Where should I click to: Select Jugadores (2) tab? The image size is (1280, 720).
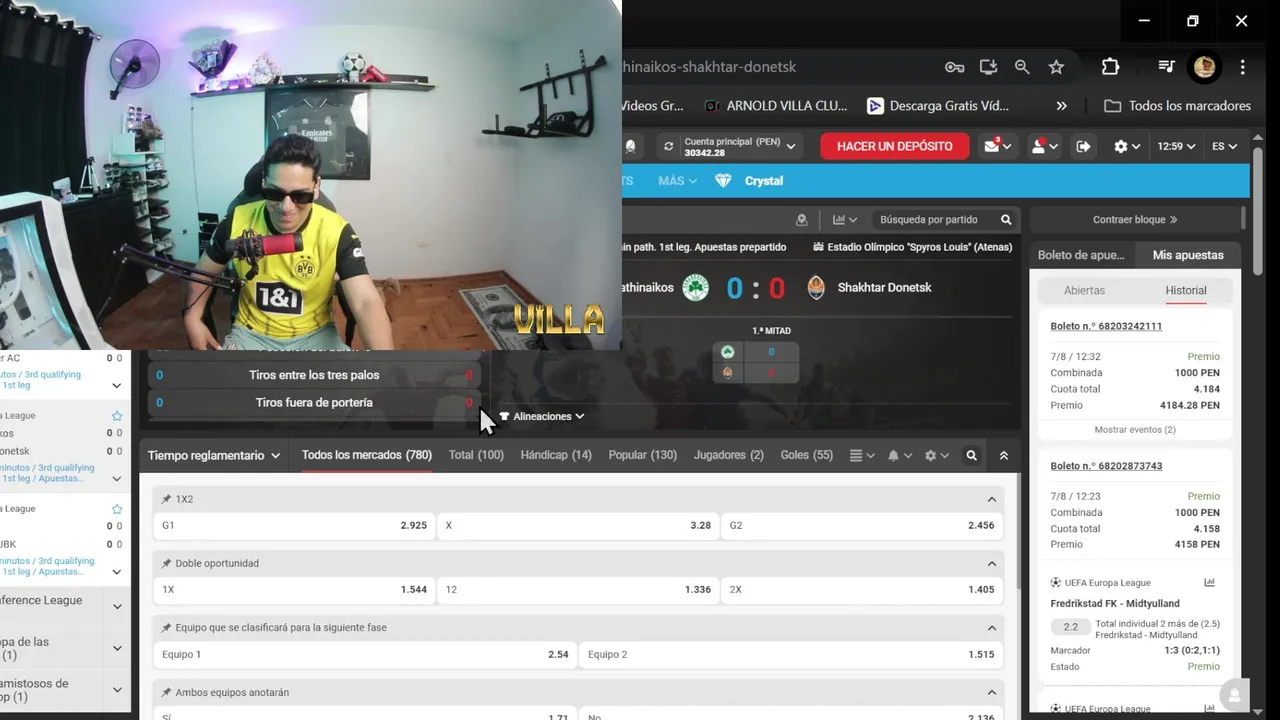coord(729,455)
